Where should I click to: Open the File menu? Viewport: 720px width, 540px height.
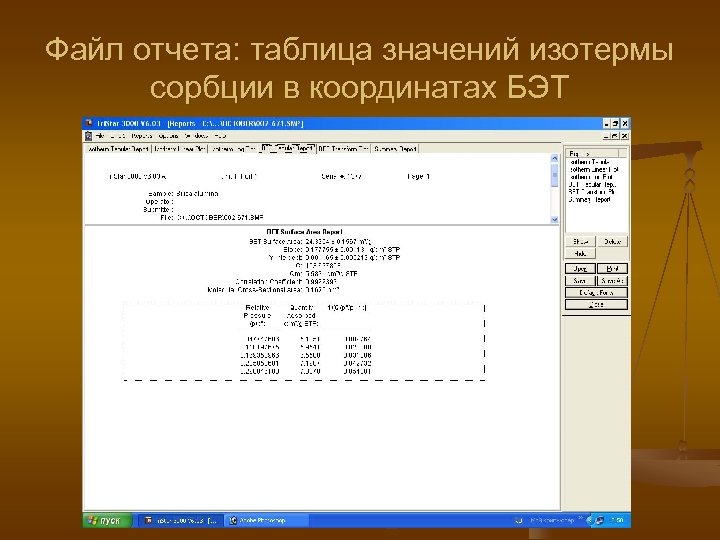101,136
